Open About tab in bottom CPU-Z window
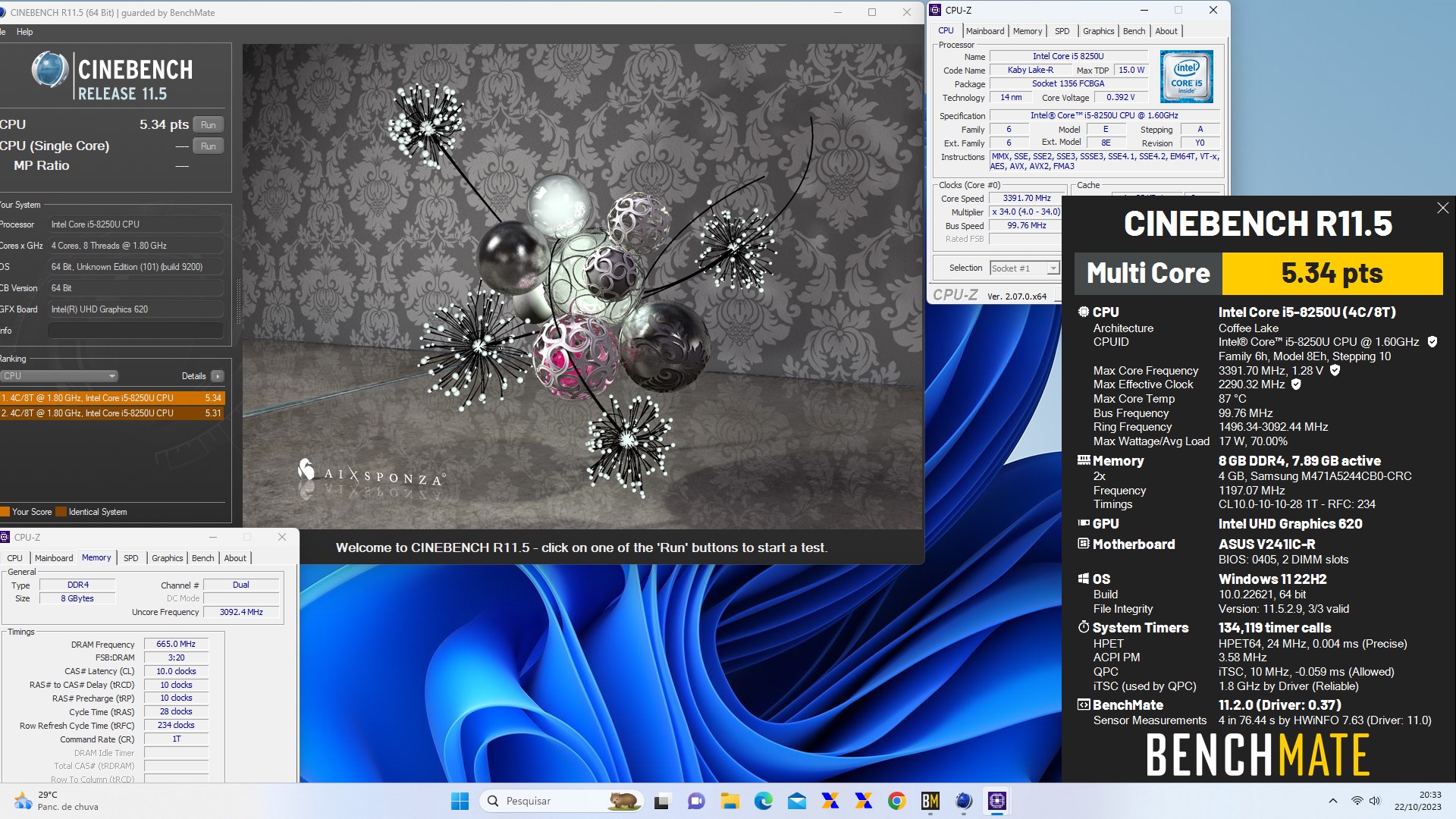Image resolution: width=1456 pixels, height=819 pixels. click(235, 558)
